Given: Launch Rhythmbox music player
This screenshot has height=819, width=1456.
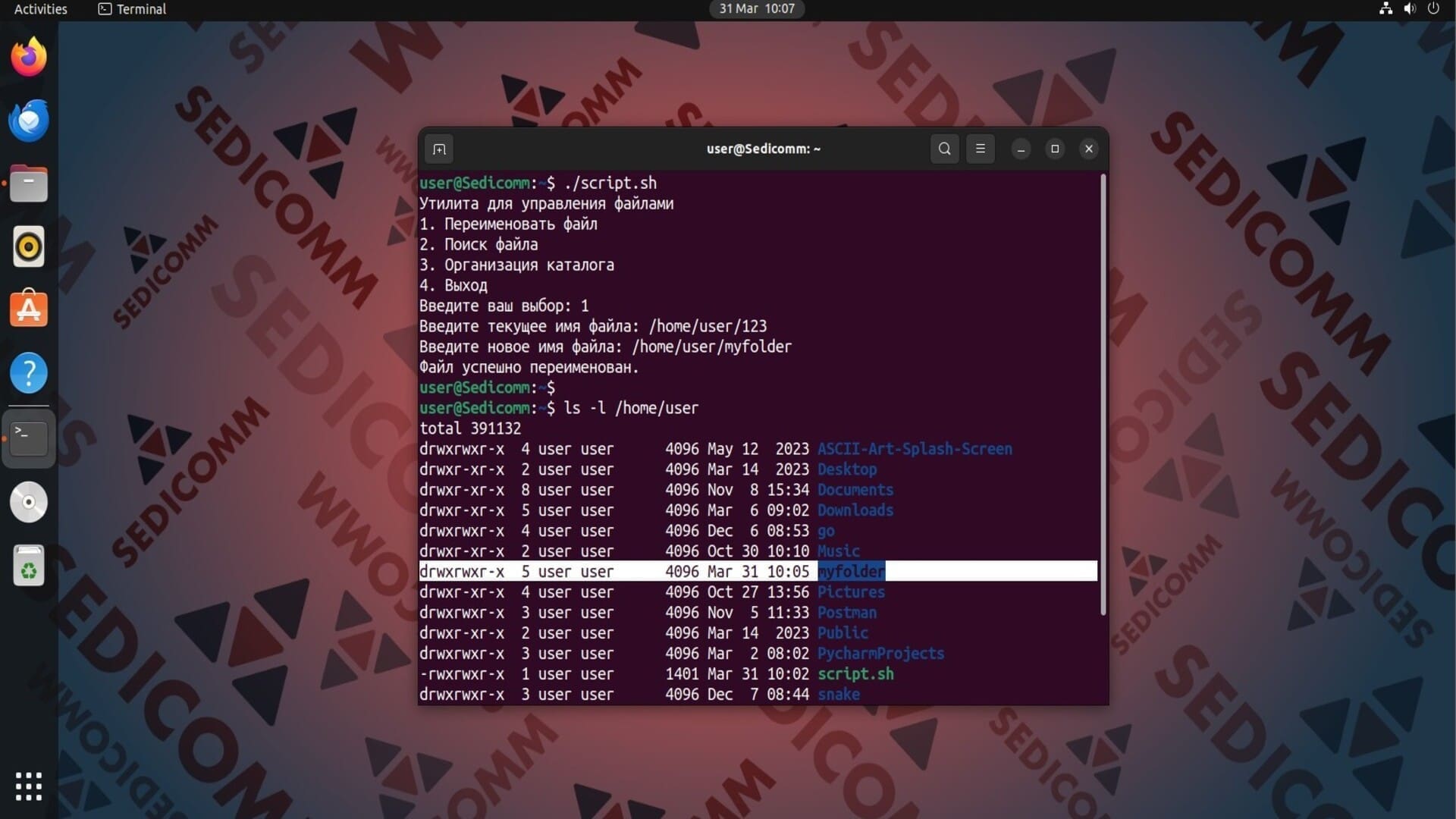Looking at the screenshot, I should coord(29,247).
